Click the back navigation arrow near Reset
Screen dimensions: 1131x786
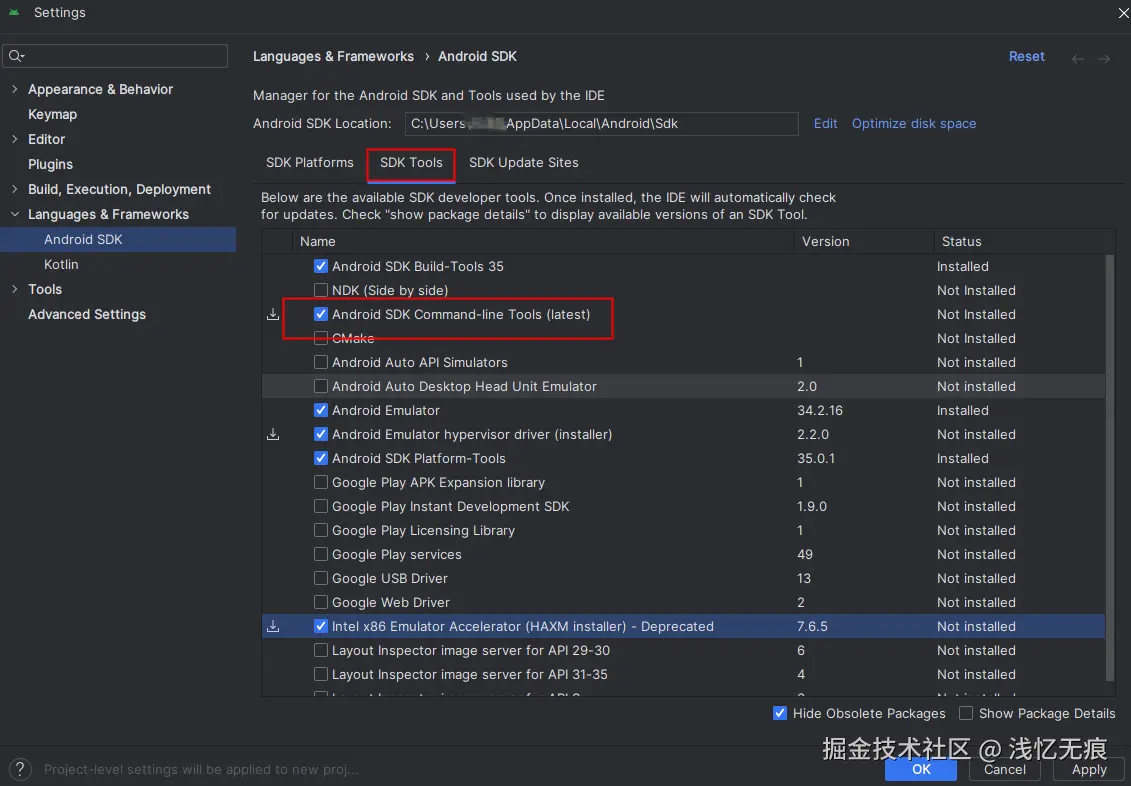coord(1078,58)
